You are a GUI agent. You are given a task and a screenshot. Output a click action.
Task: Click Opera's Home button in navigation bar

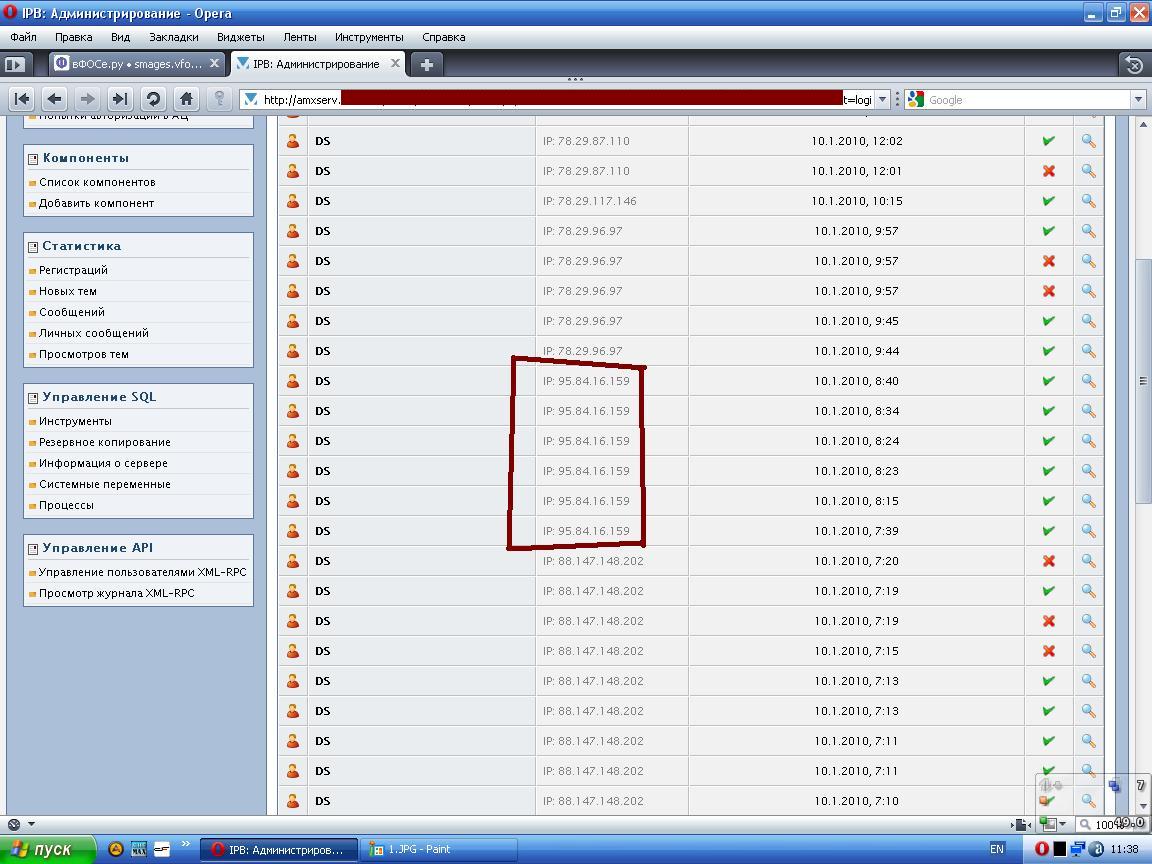click(186, 99)
